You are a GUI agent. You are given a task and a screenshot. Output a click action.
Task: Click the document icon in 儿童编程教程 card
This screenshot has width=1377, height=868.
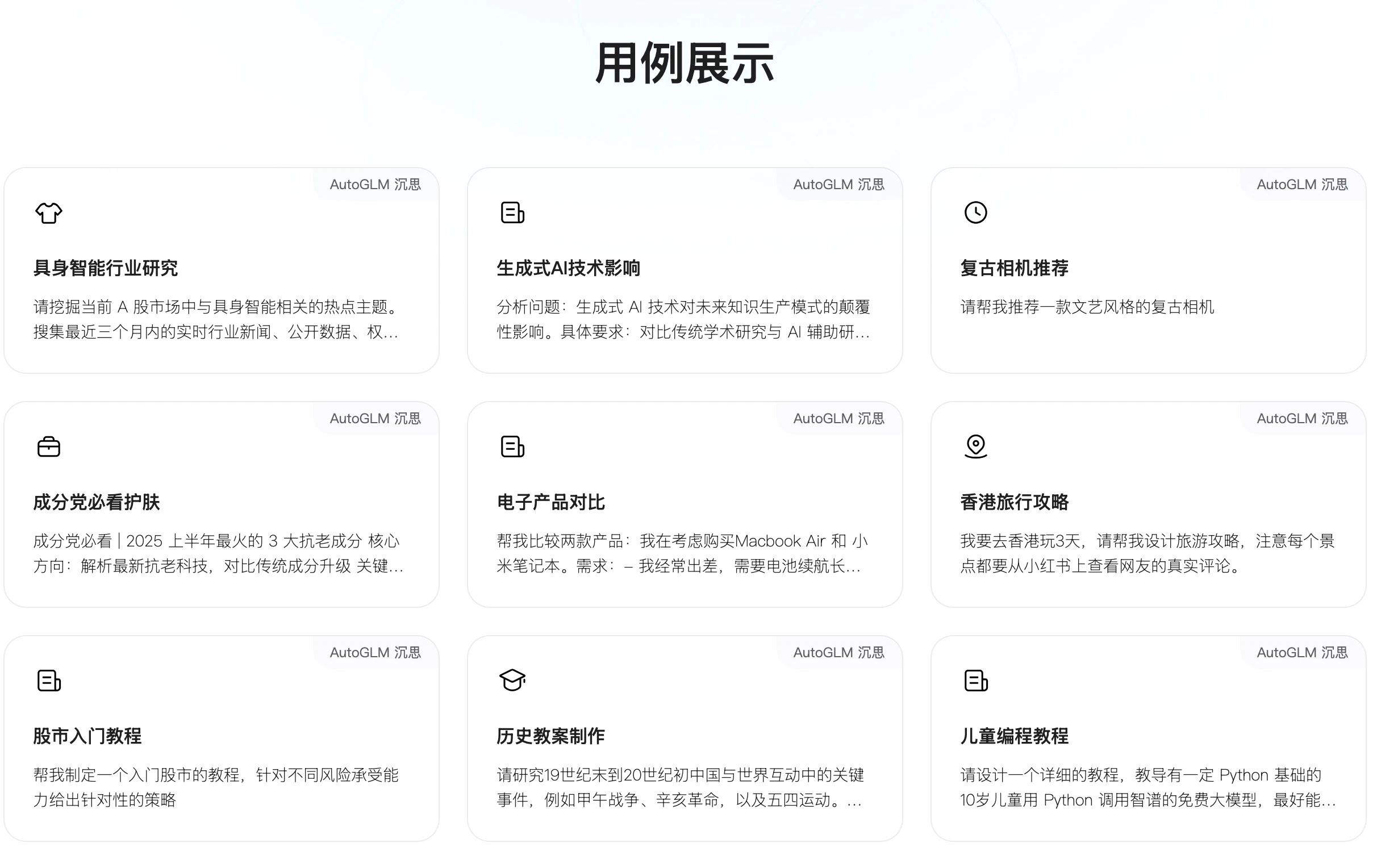pyautogui.click(x=975, y=681)
